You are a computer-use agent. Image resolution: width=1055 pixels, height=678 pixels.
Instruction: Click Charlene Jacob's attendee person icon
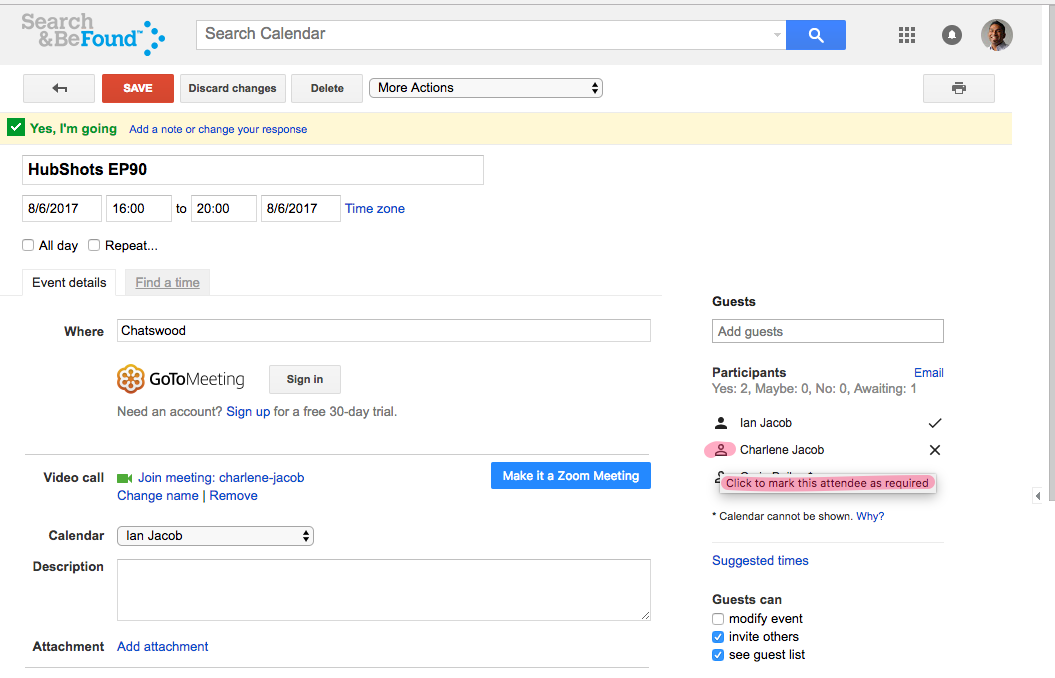tap(721, 450)
